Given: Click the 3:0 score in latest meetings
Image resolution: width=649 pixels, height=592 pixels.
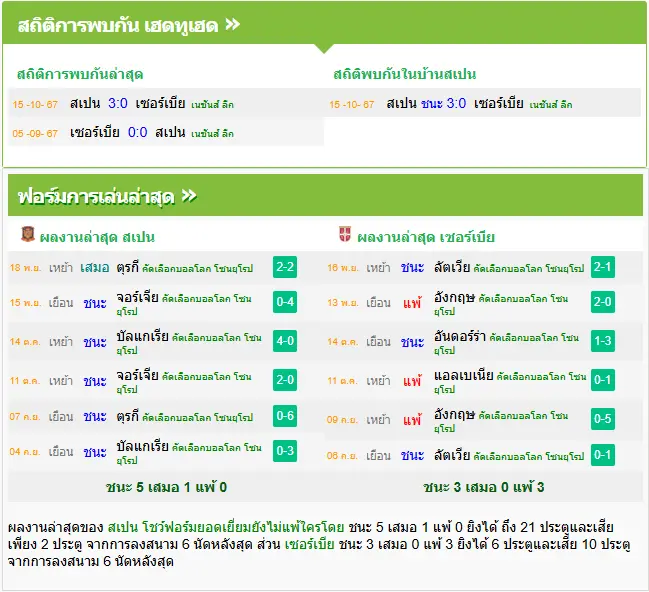Looking at the screenshot, I should [x=118, y=103].
